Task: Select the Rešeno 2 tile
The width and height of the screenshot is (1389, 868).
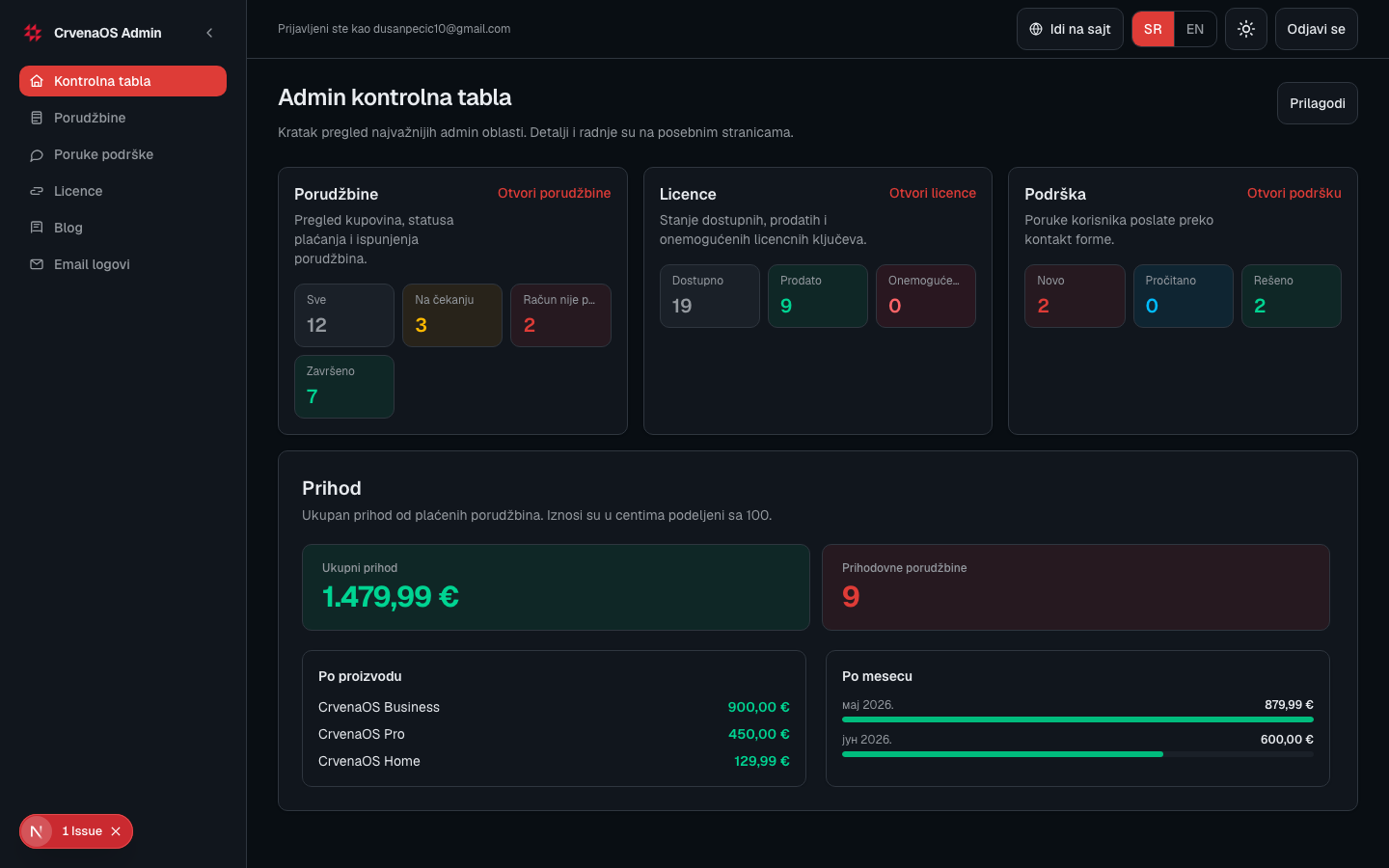Action: click(x=1292, y=296)
